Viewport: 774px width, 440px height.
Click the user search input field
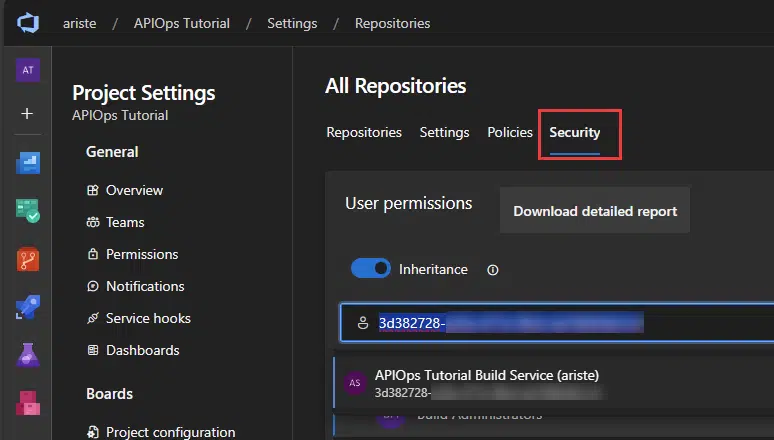point(557,323)
